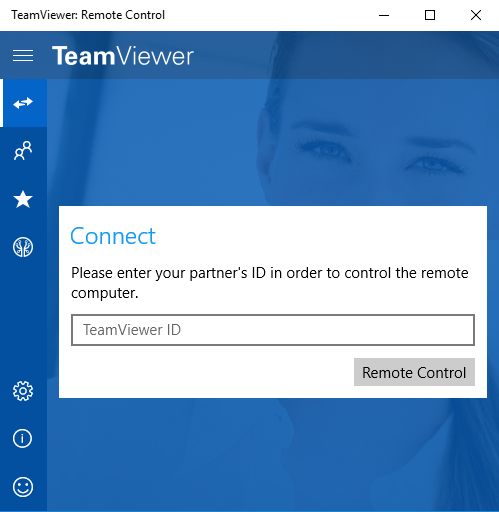This screenshot has width=499, height=512.
Task: Focus the TeamViewer ID input field
Action: [273, 330]
